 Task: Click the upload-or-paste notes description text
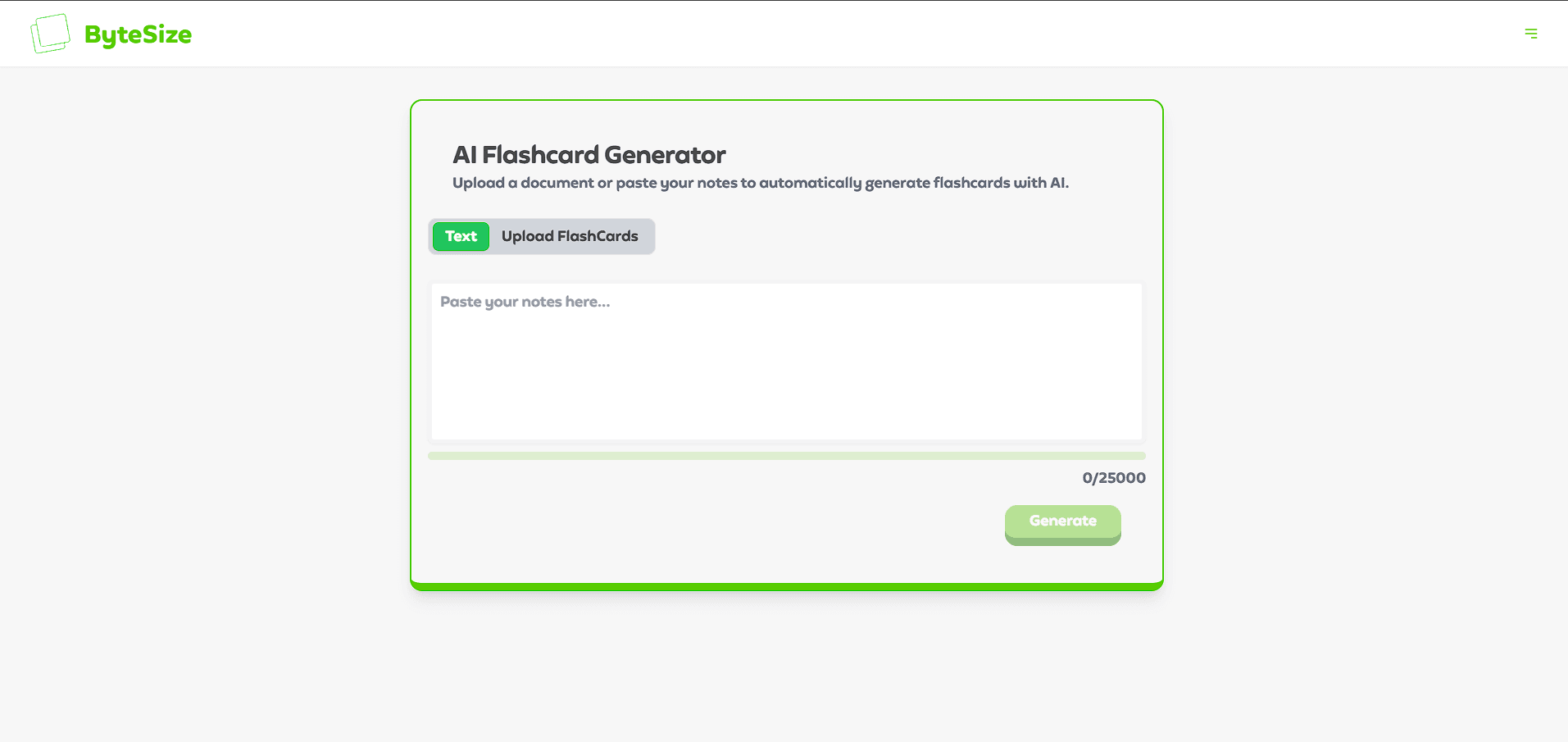pyautogui.click(x=760, y=183)
